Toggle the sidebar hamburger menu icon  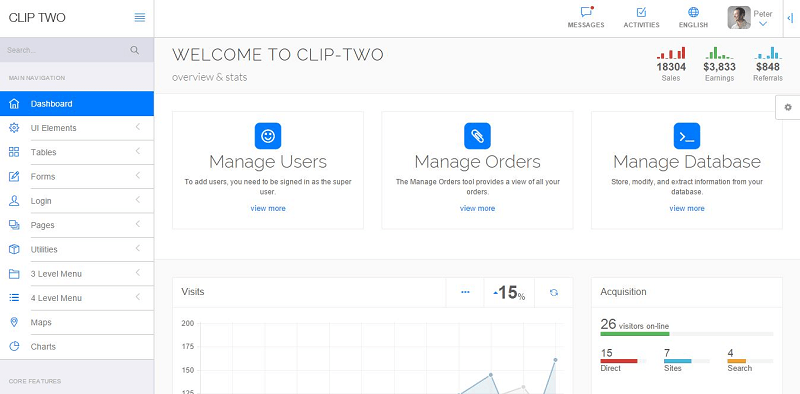(x=139, y=17)
